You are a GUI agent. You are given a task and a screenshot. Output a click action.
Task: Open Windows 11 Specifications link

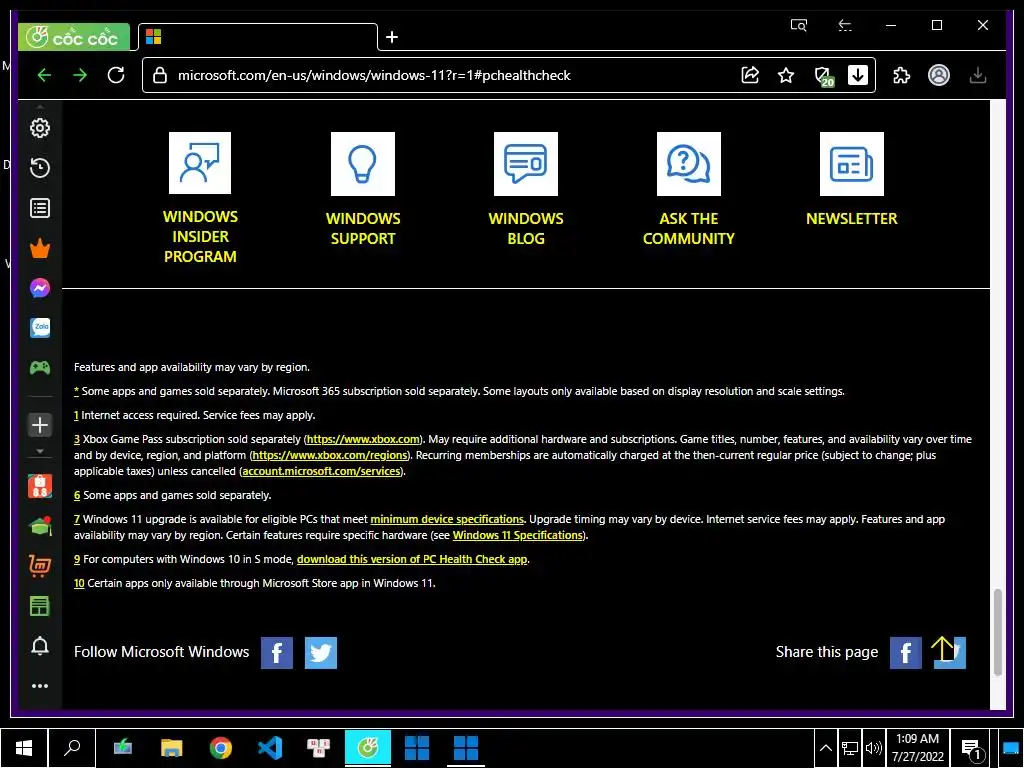[x=517, y=535]
